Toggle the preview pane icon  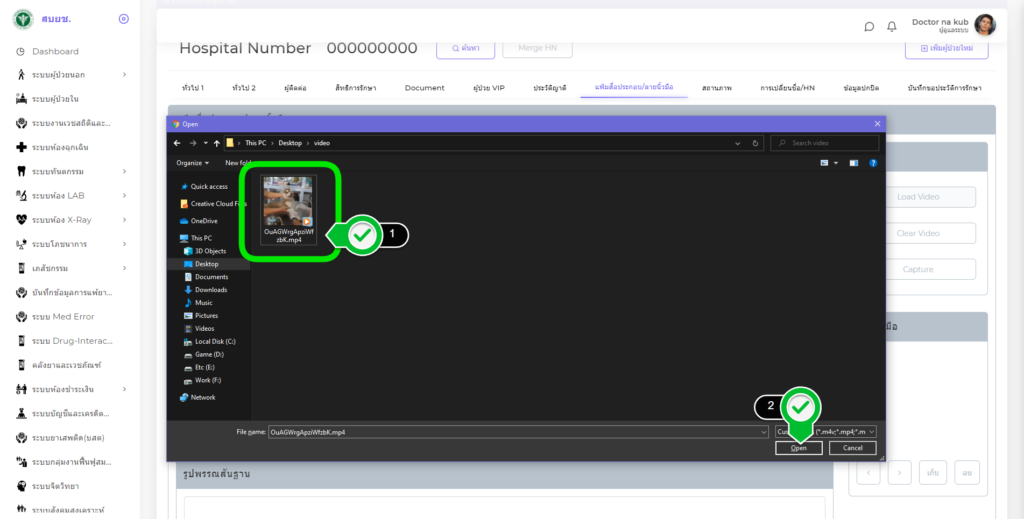click(x=854, y=163)
